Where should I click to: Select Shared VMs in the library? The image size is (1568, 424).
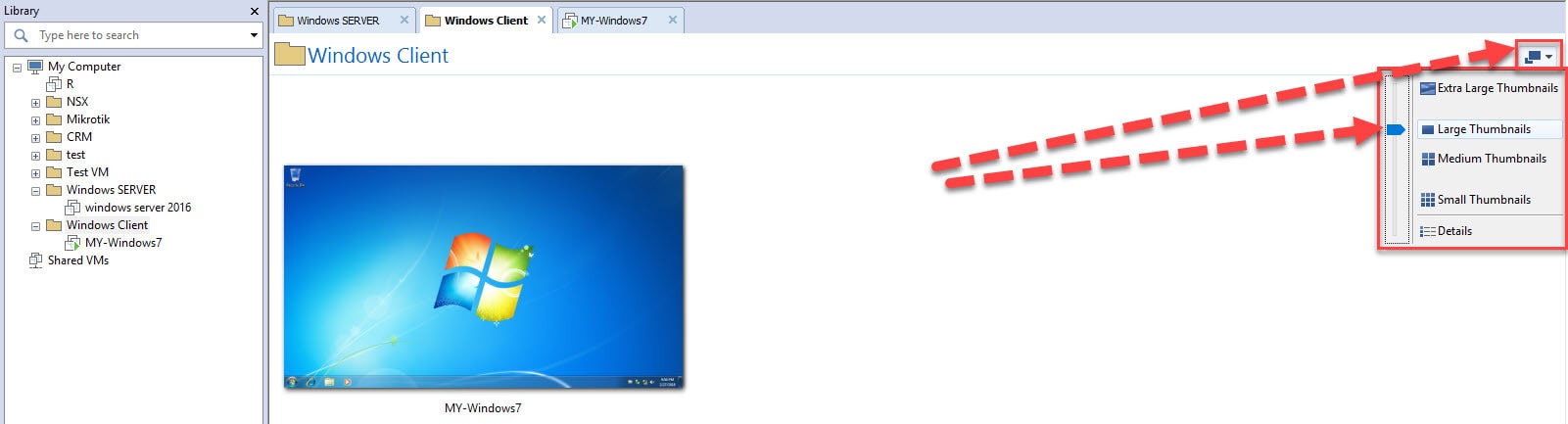(78, 260)
